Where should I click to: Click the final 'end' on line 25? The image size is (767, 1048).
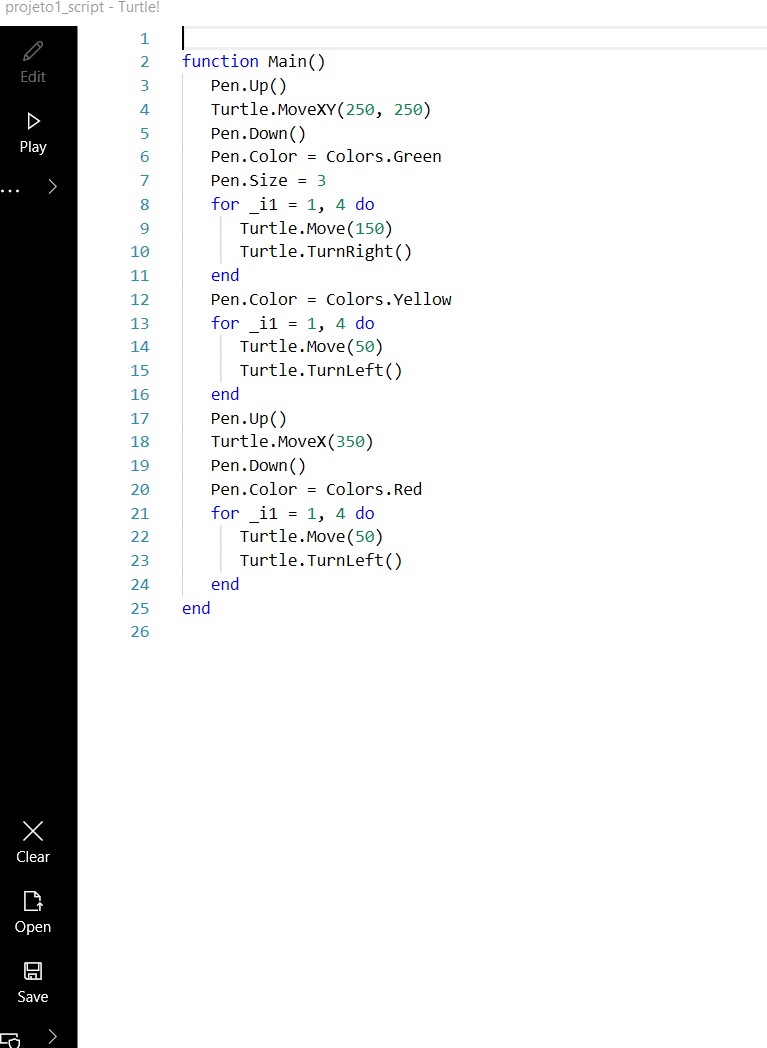[196, 608]
